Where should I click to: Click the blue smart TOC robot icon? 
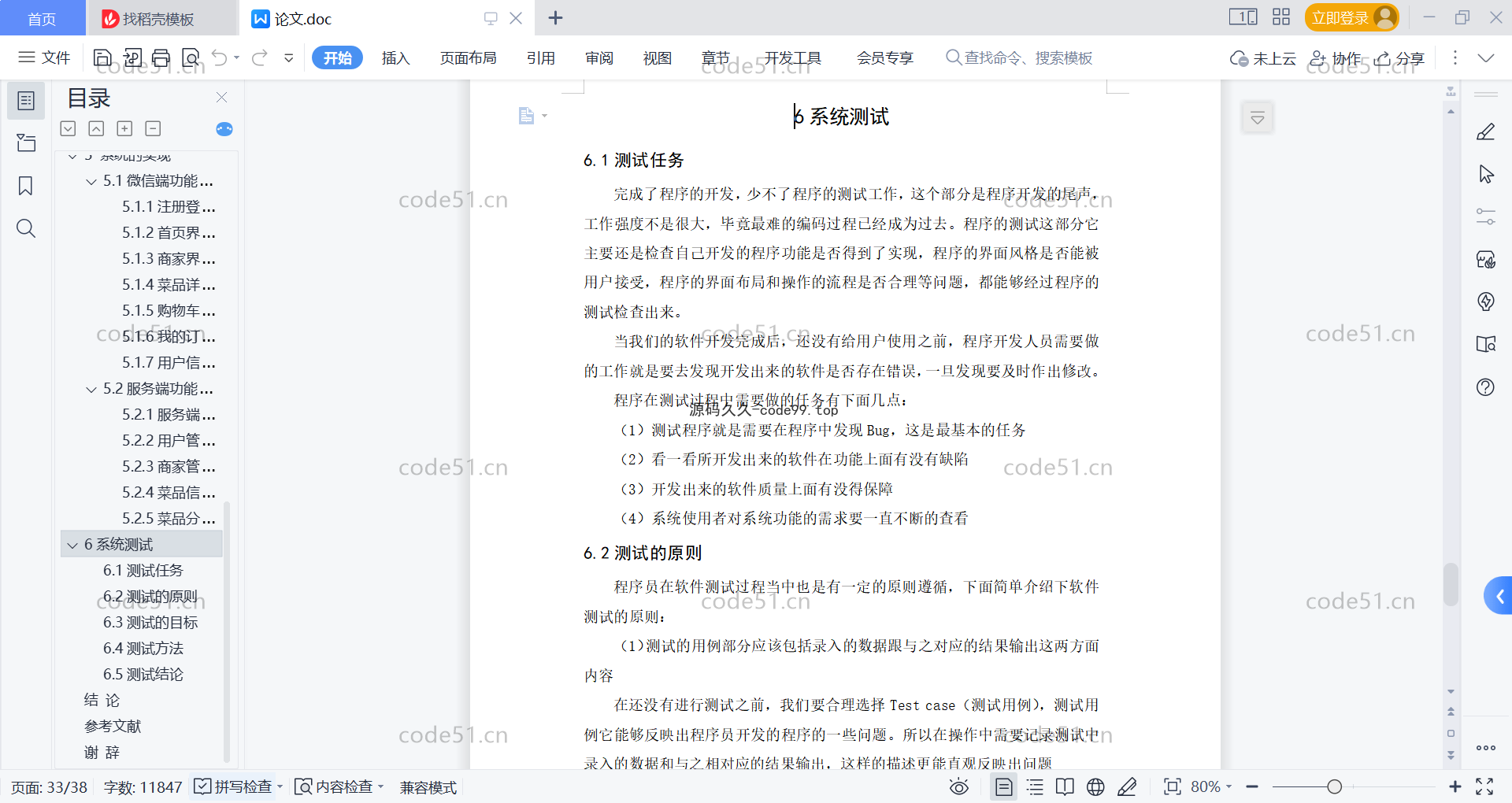pyautogui.click(x=224, y=129)
